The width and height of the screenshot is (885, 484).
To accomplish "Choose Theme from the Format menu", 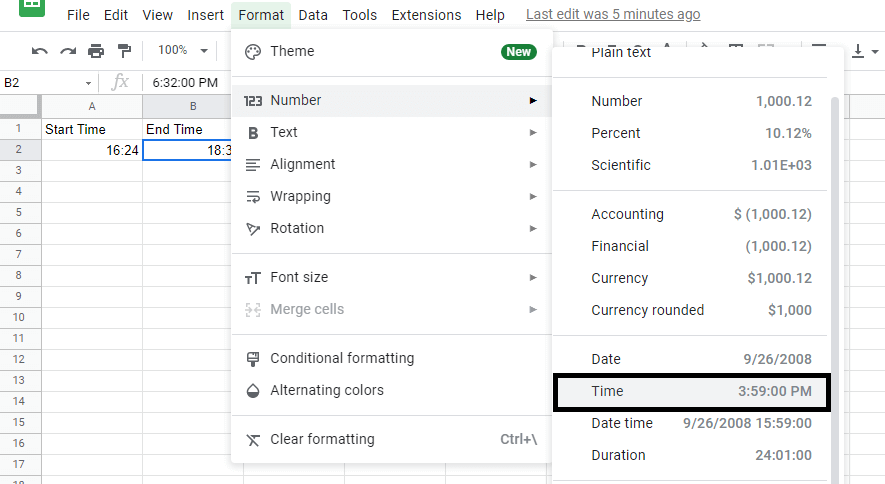I will (x=391, y=51).
